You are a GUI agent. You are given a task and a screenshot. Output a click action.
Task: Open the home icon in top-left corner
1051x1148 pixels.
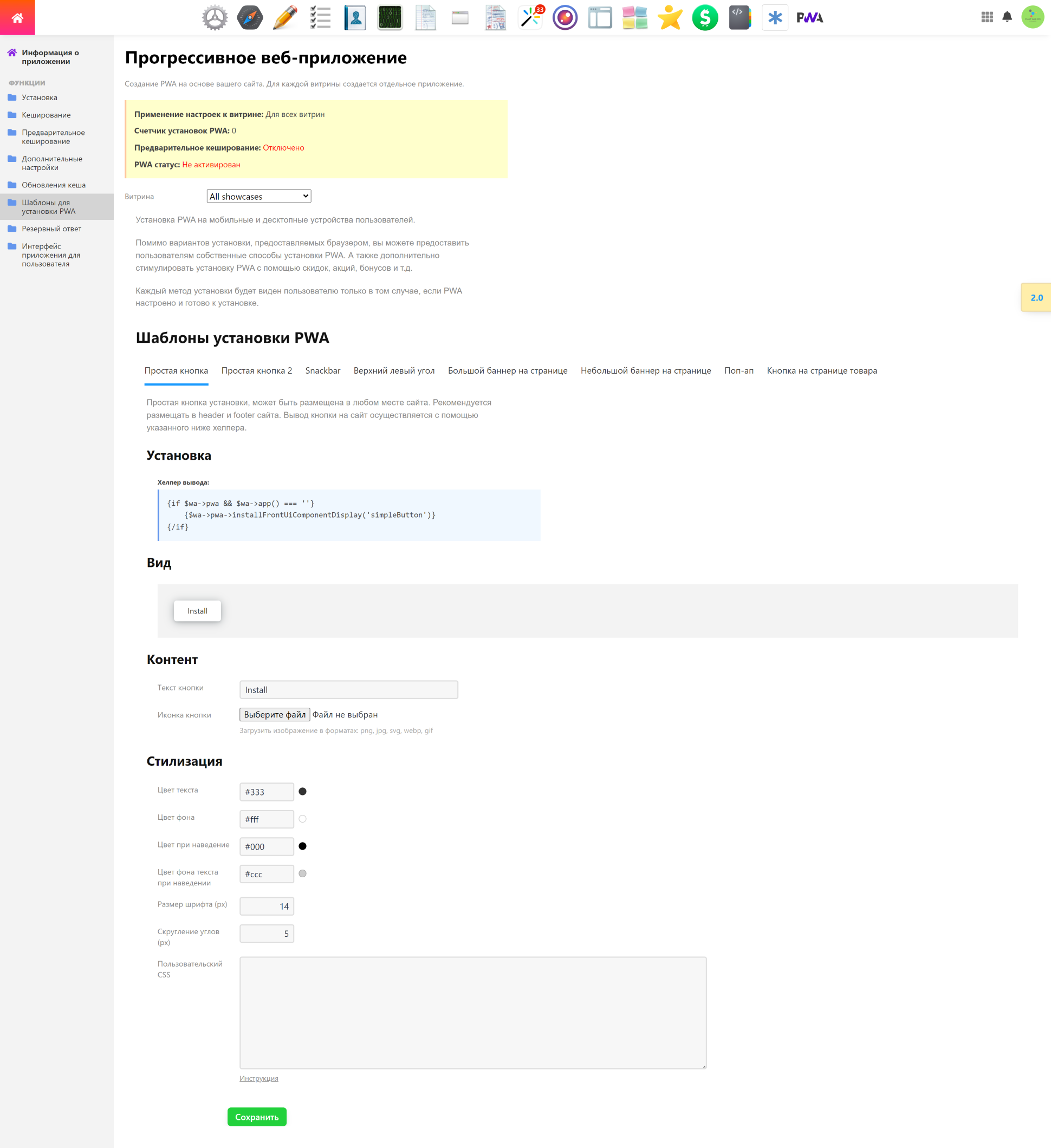point(17,18)
